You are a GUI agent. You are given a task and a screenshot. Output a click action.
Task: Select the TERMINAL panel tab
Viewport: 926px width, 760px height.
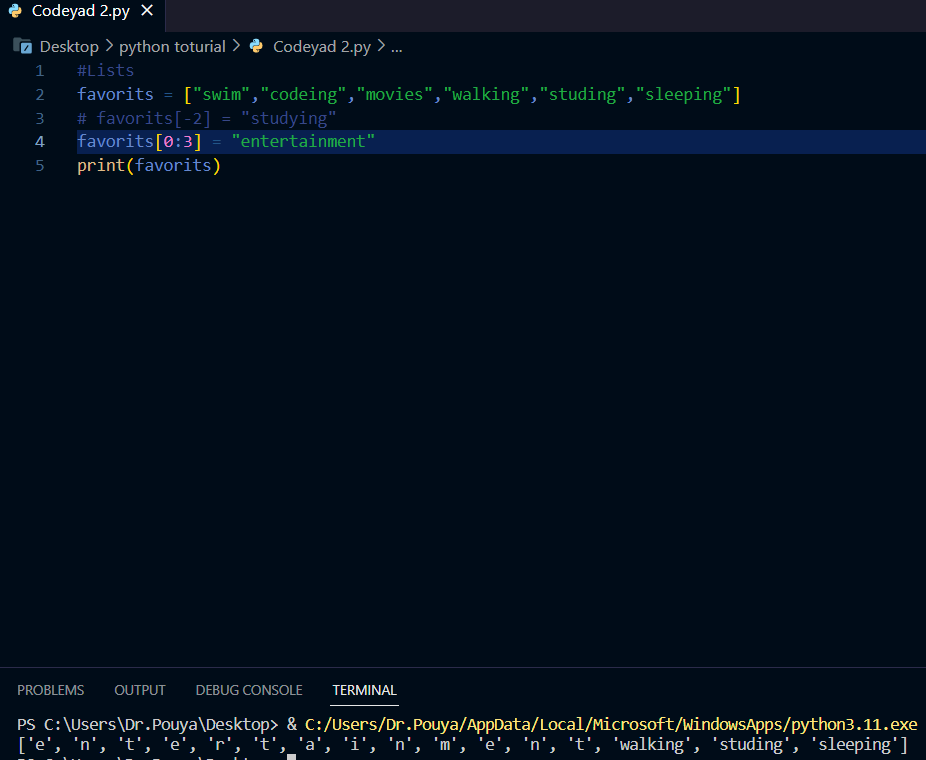pos(364,690)
